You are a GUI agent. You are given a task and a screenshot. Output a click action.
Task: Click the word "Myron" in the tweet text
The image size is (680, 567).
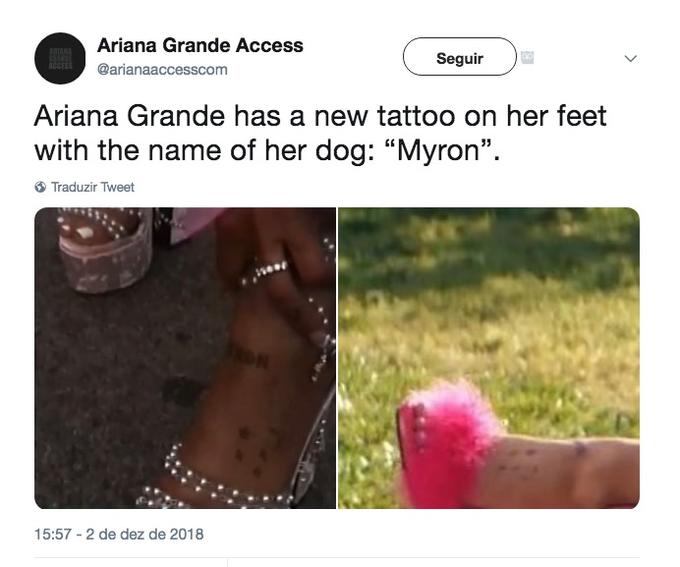(438, 150)
